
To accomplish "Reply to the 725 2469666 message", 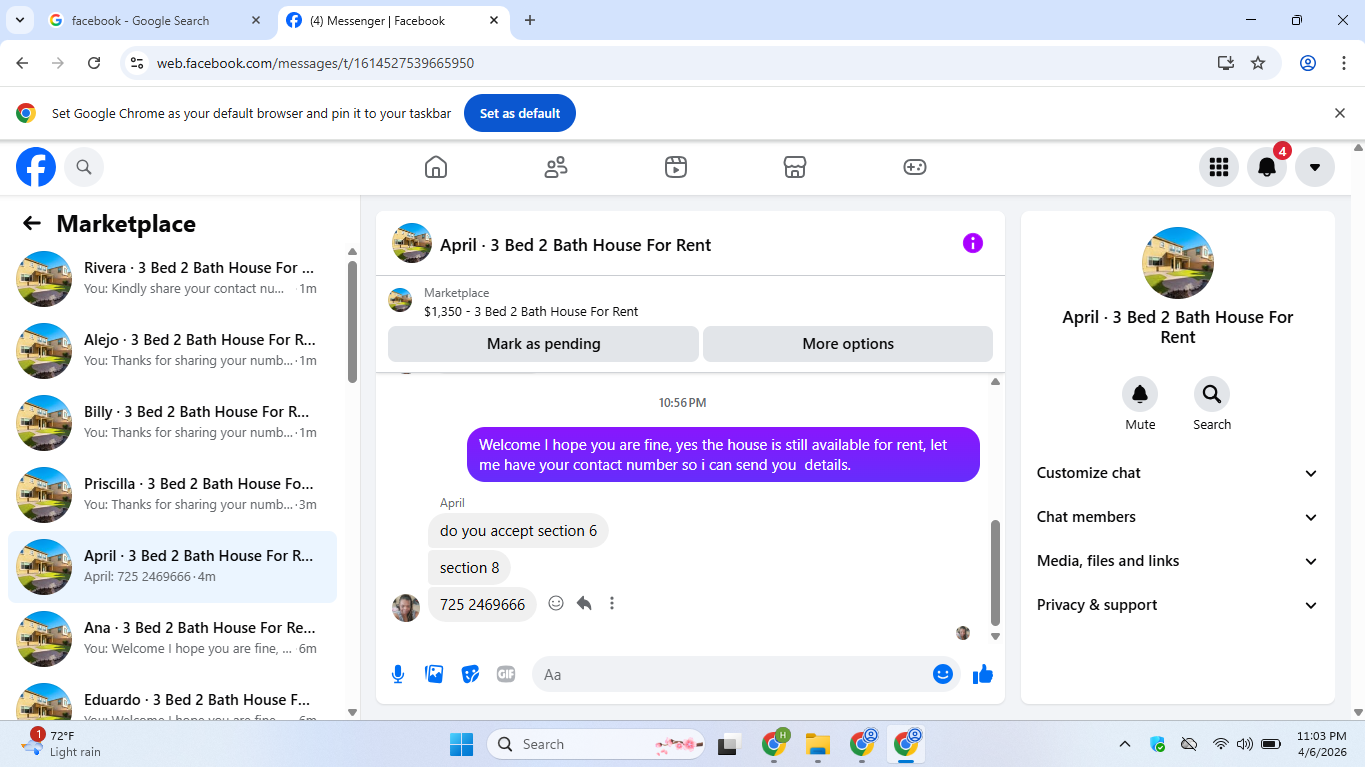I will [x=584, y=603].
